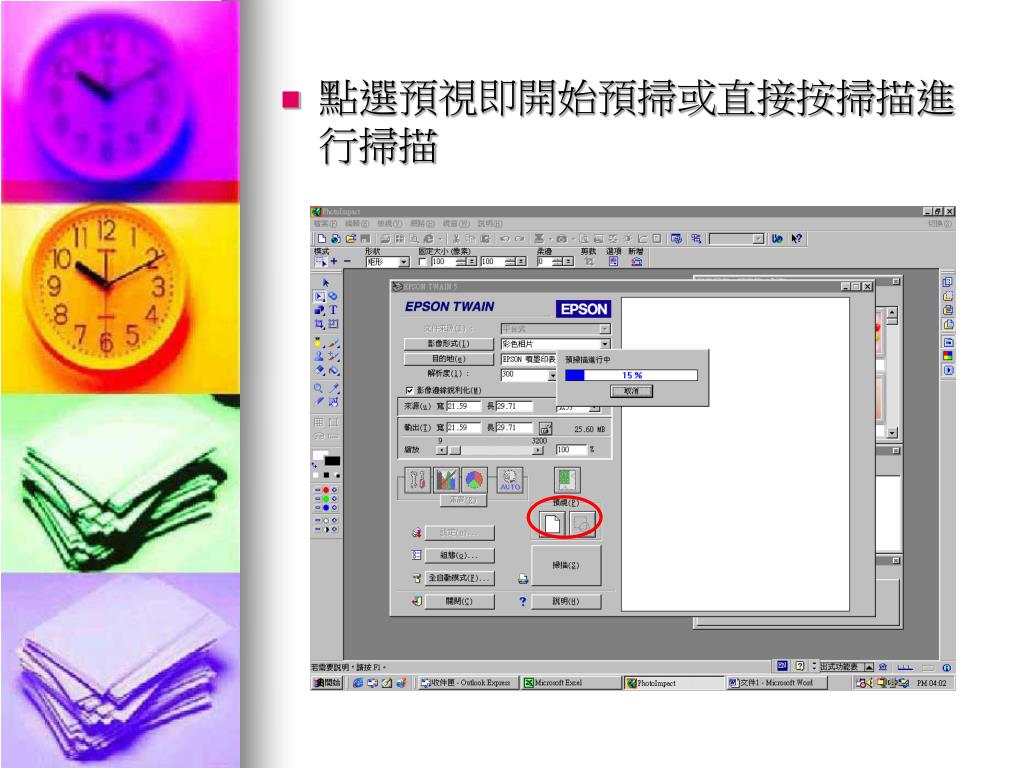The image size is (1024, 768).
Task: Switch to Microsoft Excel in taskbar
Action: click(x=571, y=683)
